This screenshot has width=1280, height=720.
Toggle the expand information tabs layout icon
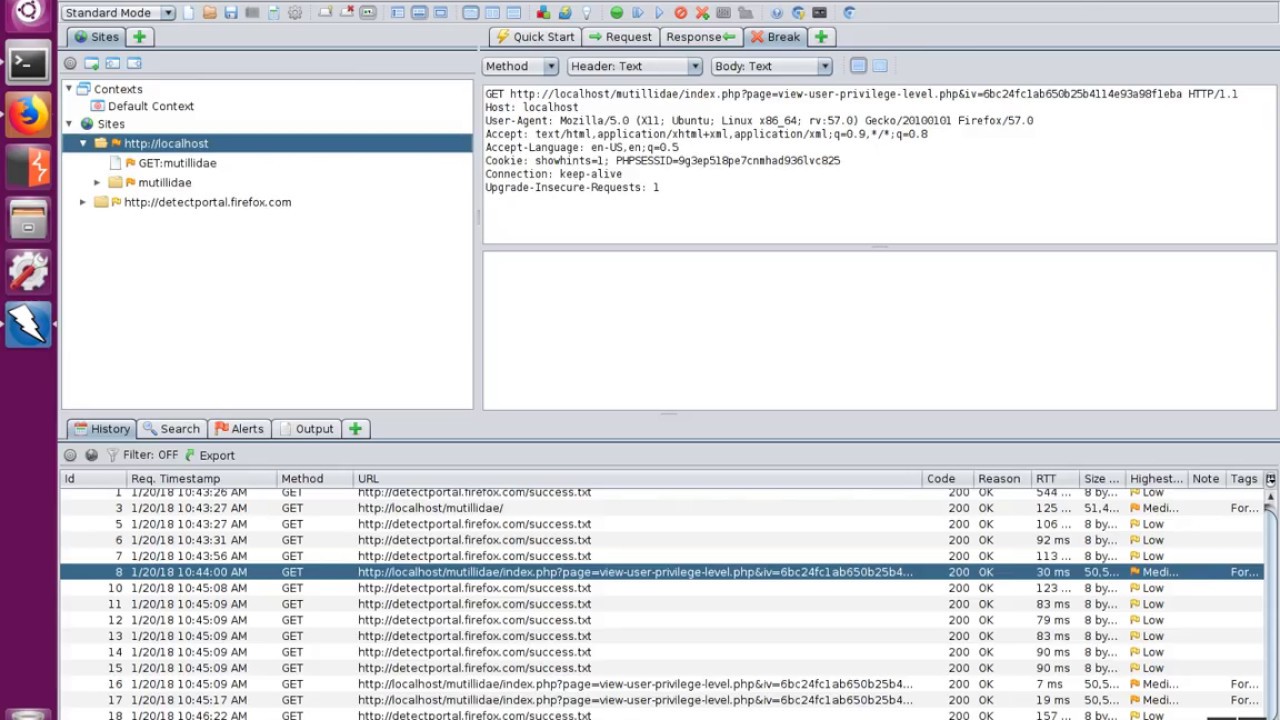pyautogui.click(x=419, y=13)
